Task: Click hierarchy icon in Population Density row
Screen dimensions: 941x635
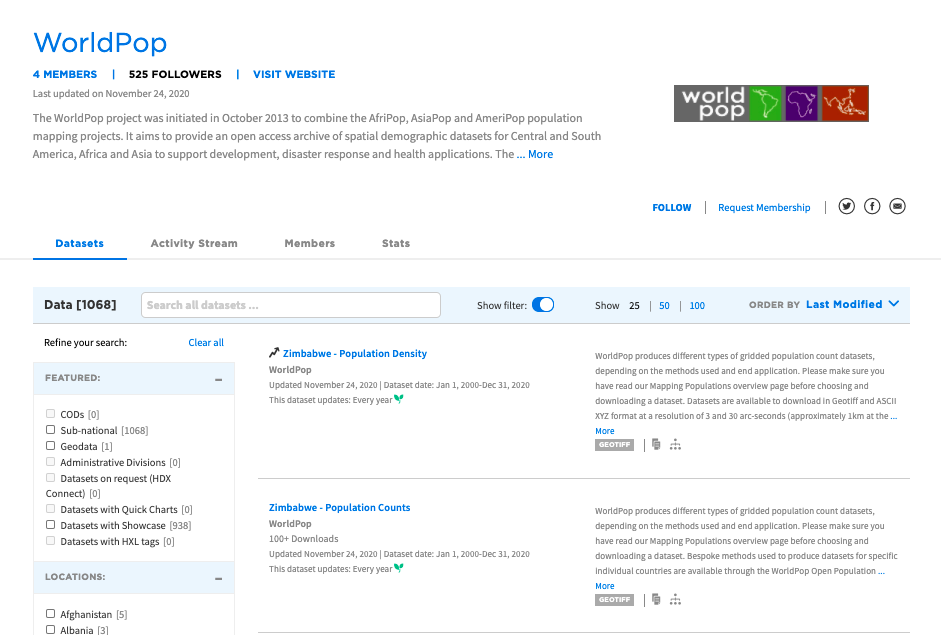Action: [x=676, y=445]
